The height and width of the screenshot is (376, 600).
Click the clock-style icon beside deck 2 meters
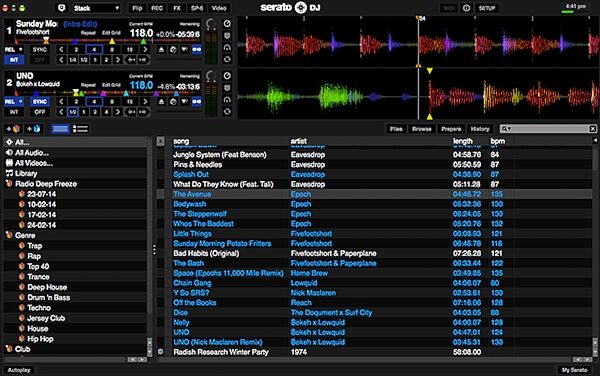click(227, 76)
